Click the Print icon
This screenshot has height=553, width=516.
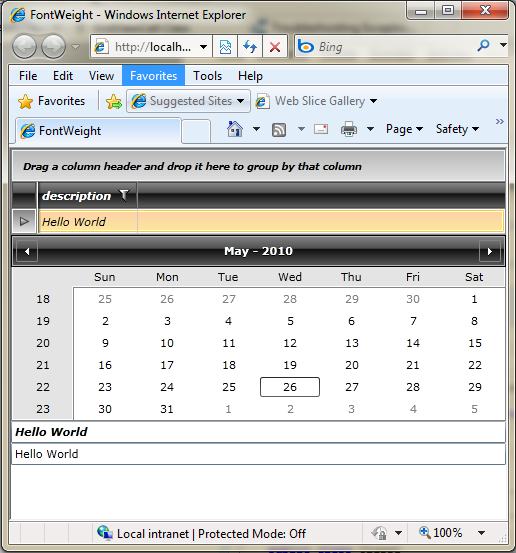point(349,129)
